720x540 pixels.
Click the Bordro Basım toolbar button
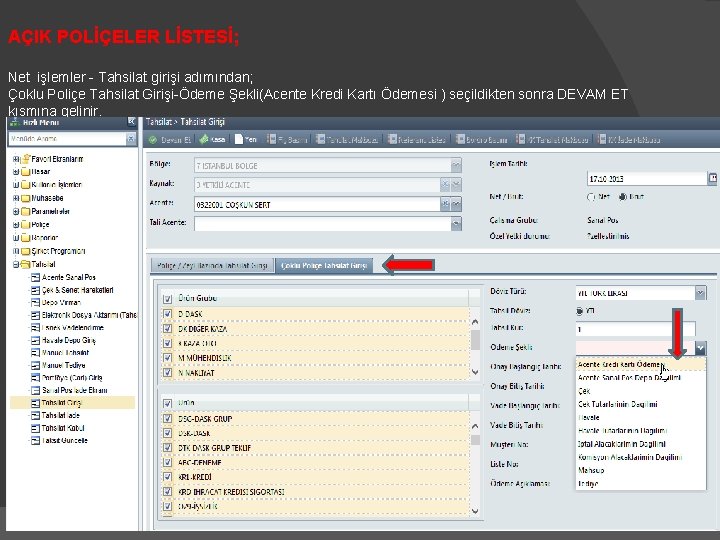481,140
